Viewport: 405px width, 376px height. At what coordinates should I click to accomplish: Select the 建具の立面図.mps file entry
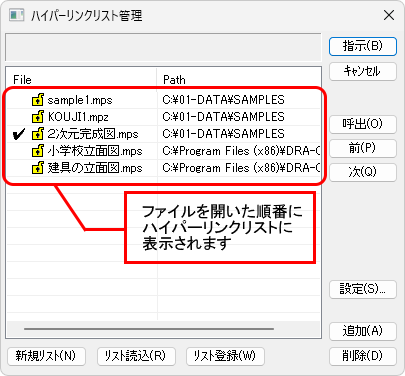tap(95, 168)
